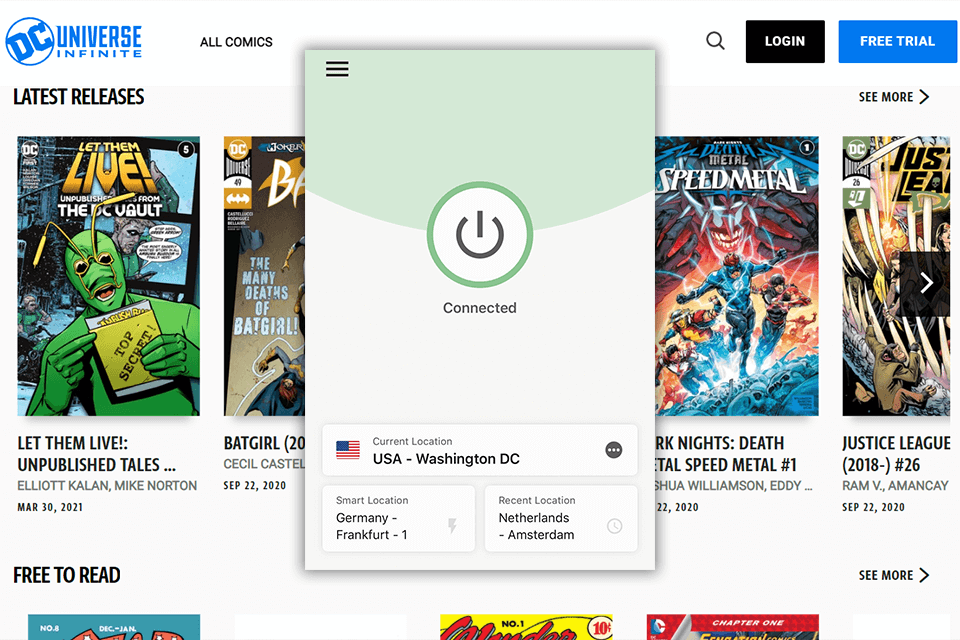The width and height of the screenshot is (960, 640).
Task: Click author ELLIOTT KALAN, MIKE NORTON
Action: pos(107,486)
